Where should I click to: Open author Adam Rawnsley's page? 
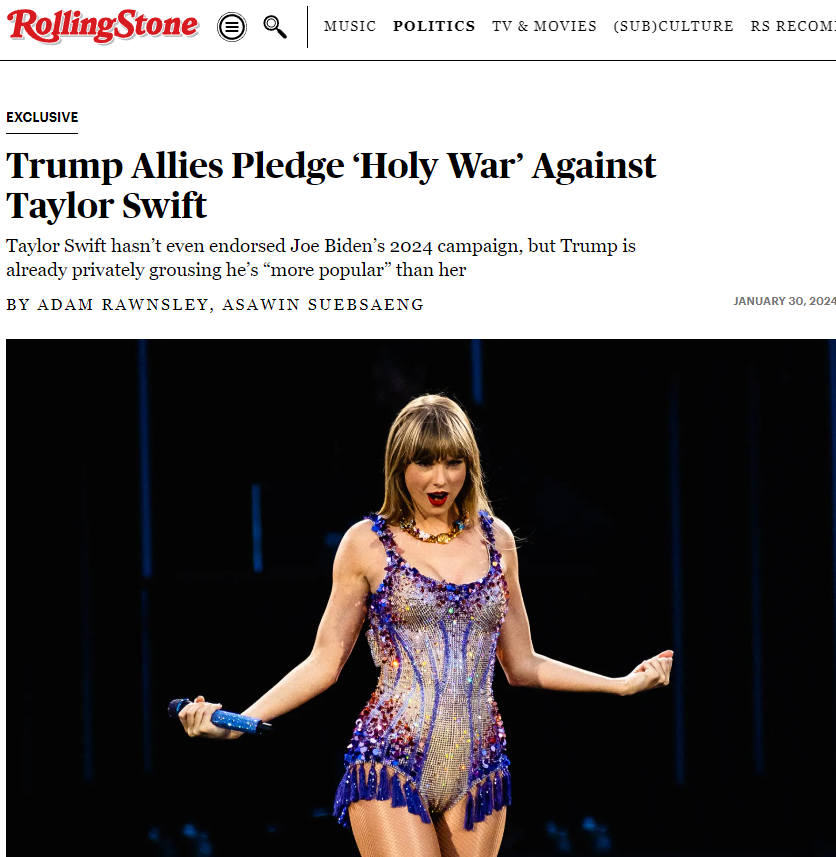pos(122,304)
